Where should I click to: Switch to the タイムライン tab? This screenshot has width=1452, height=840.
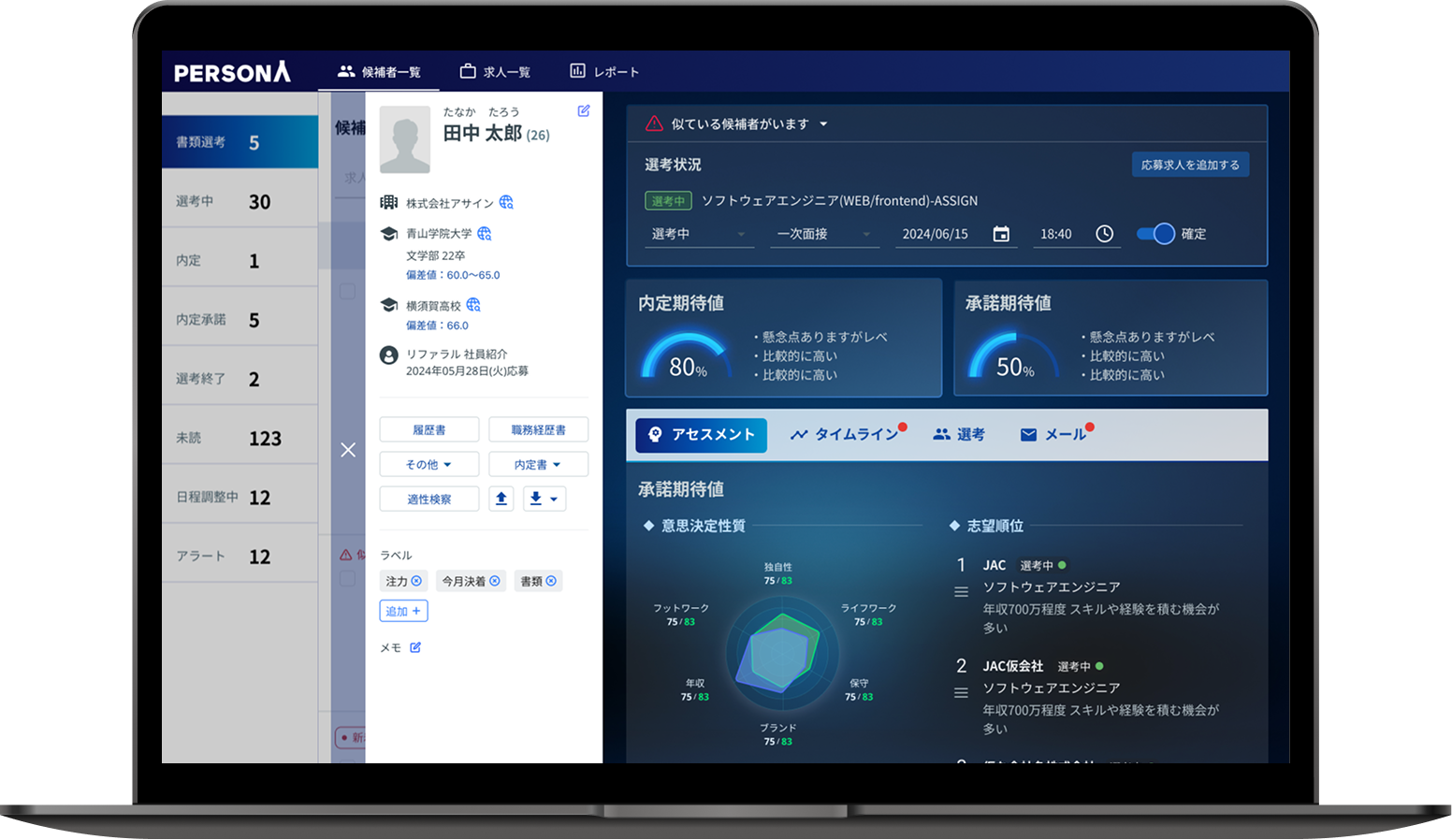click(x=845, y=435)
